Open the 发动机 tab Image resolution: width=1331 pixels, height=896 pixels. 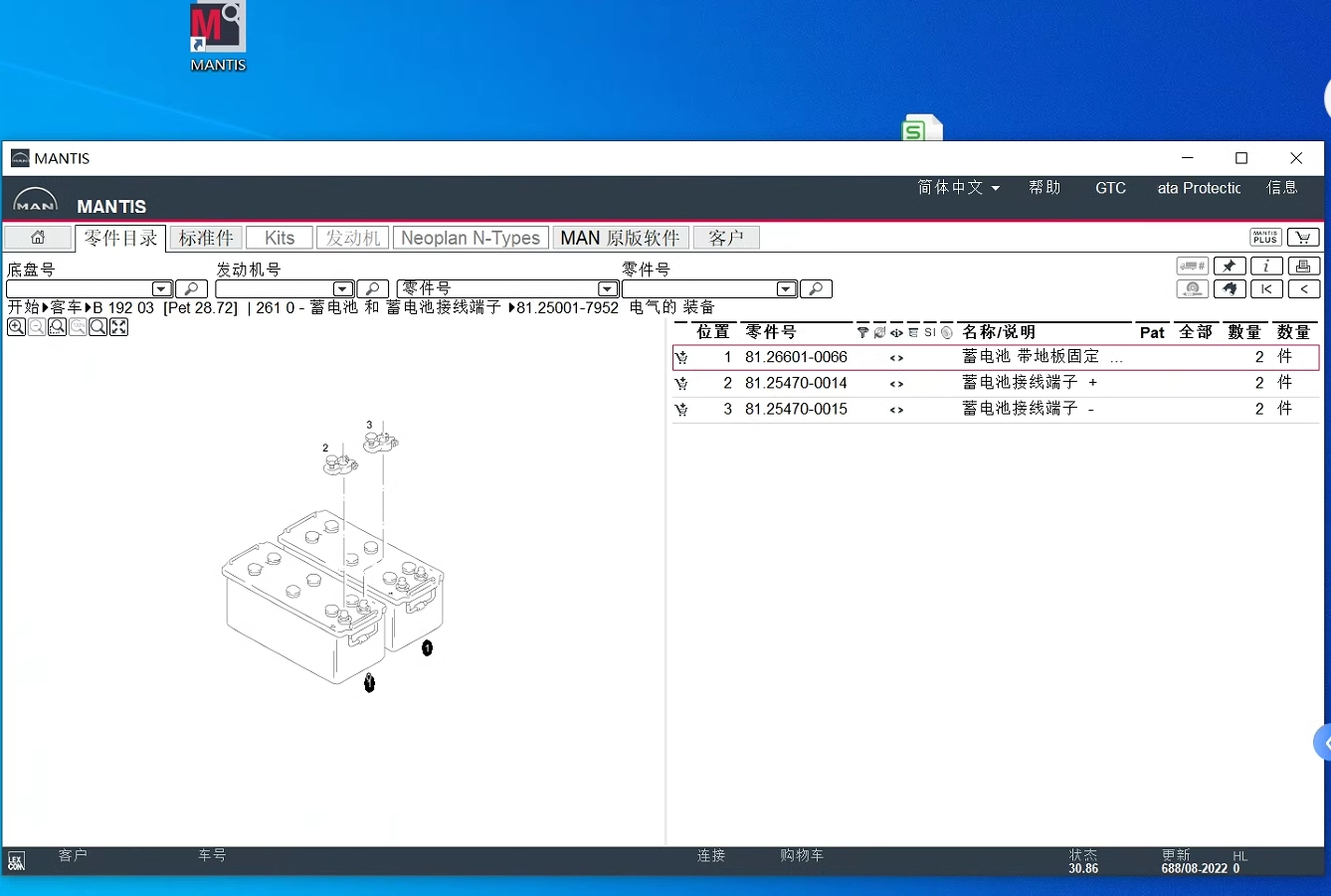pyautogui.click(x=353, y=238)
